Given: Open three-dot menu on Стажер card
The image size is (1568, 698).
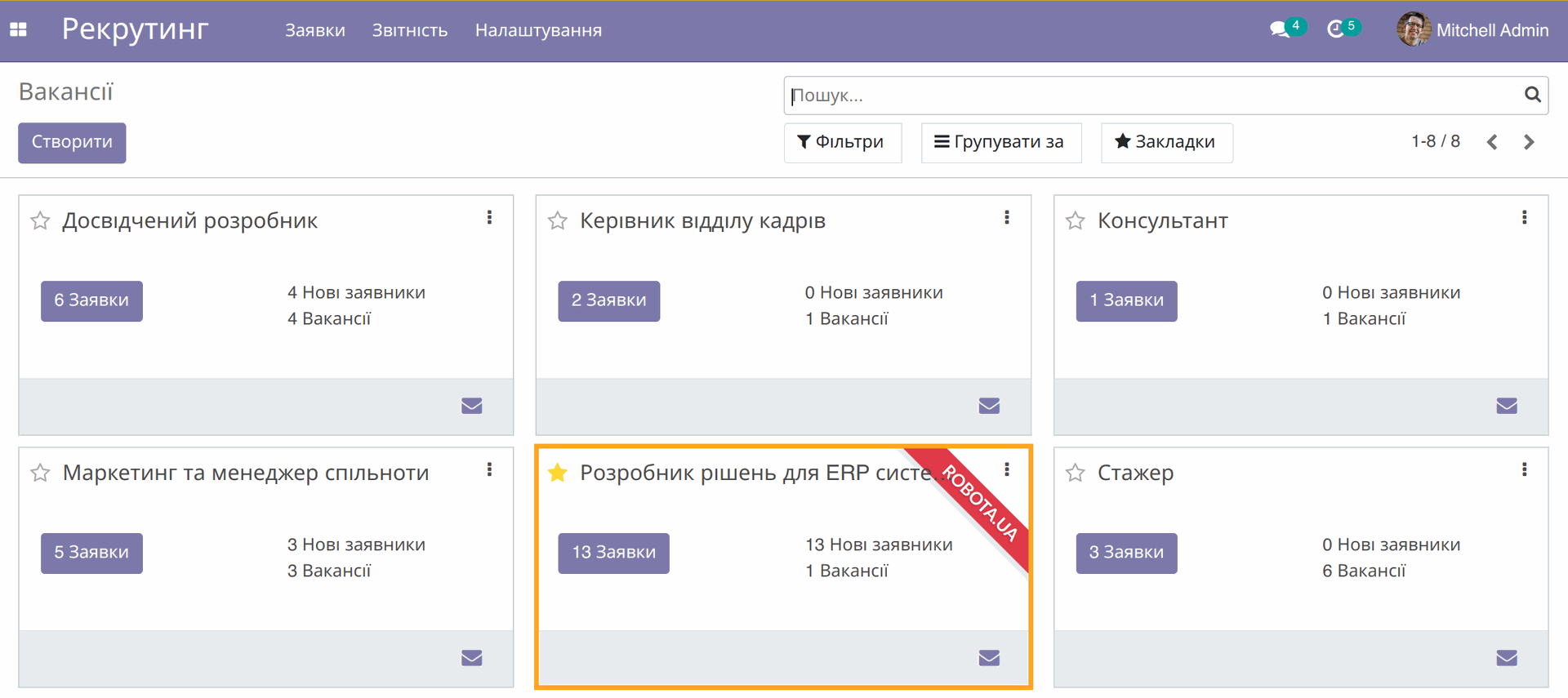Looking at the screenshot, I should (1524, 469).
